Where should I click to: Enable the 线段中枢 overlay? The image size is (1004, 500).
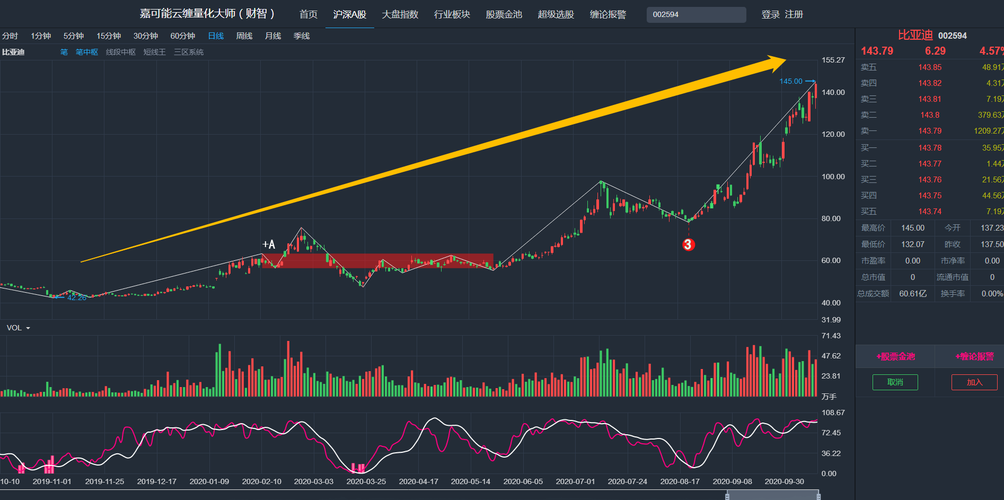[x=120, y=51]
